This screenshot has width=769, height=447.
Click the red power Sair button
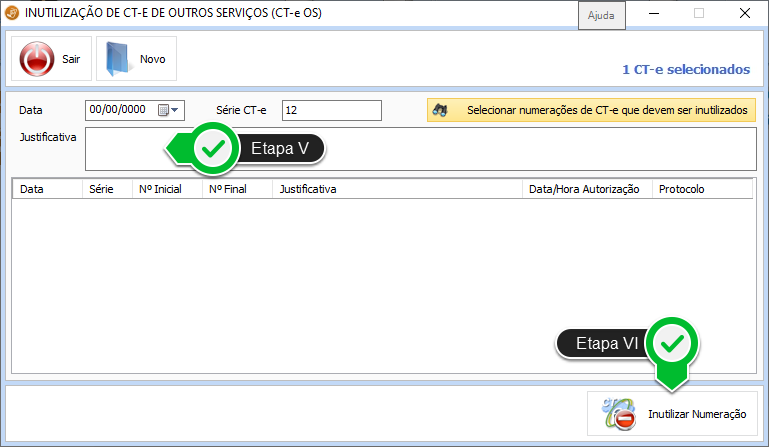coord(51,59)
